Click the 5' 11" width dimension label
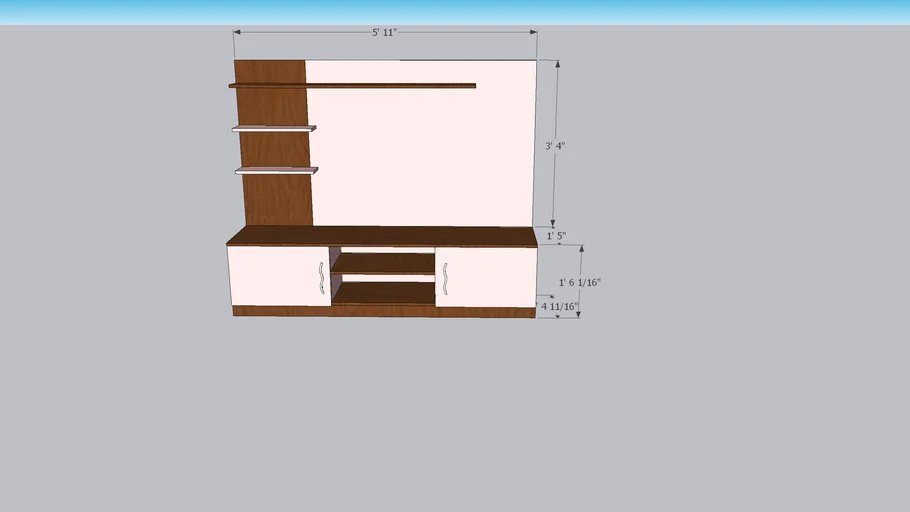Screen dimensions: 910x512 point(384,32)
